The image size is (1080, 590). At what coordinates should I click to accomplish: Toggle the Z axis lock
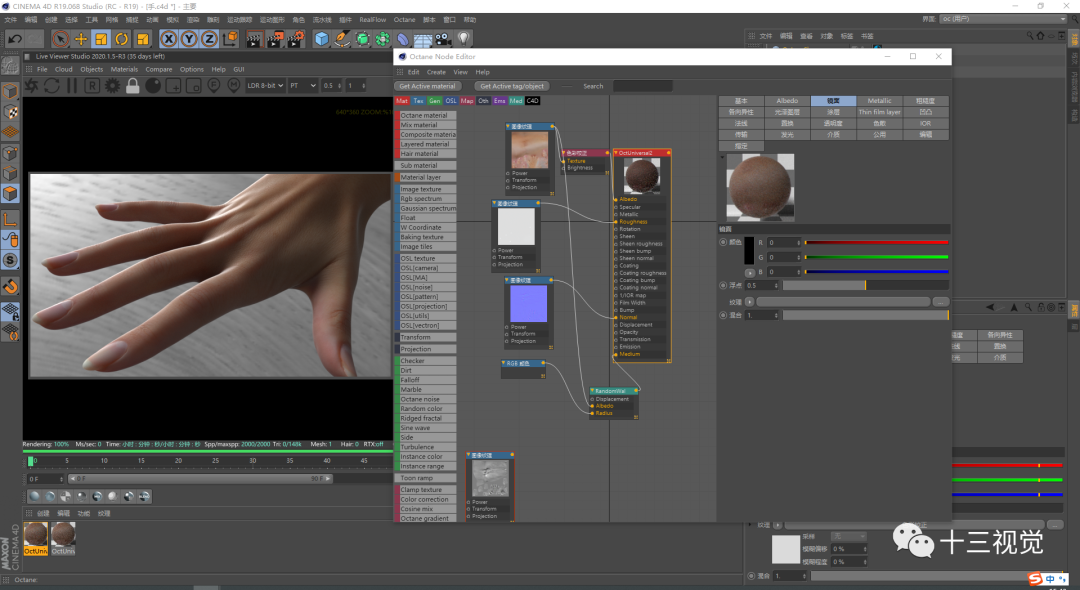coord(209,39)
